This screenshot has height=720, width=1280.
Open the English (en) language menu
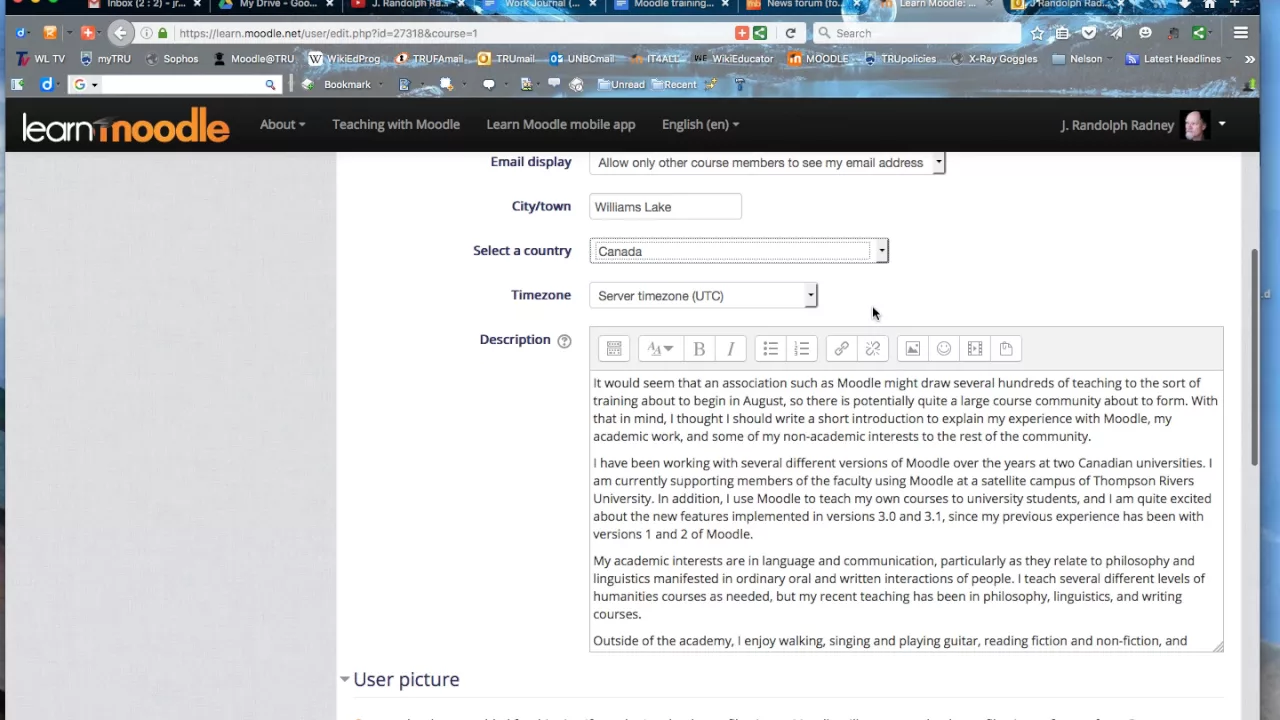click(700, 124)
